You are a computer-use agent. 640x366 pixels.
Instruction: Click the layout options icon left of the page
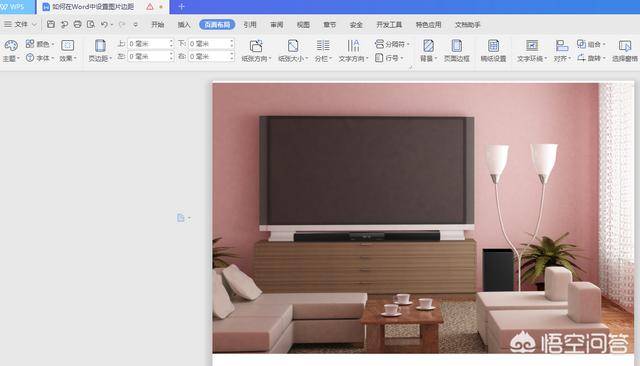pos(181,218)
